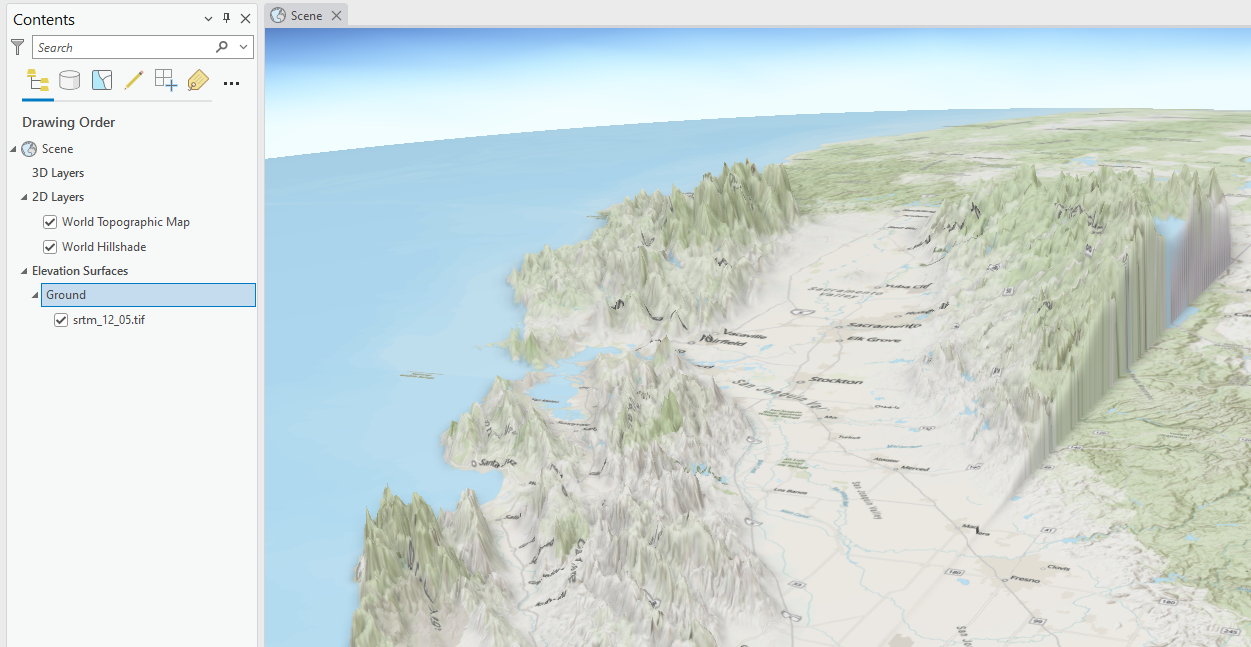Open the List By Data Source view
The width and height of the screenshot is (1251, 647).
(x=69, y=80)
